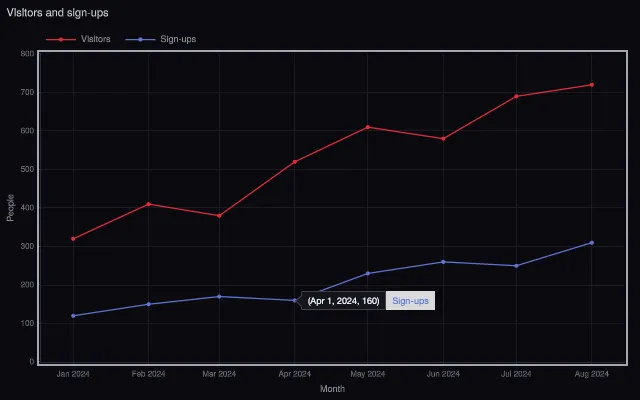
Task: Select the Visitors point for Jun 2024
Action: point(443,139)
